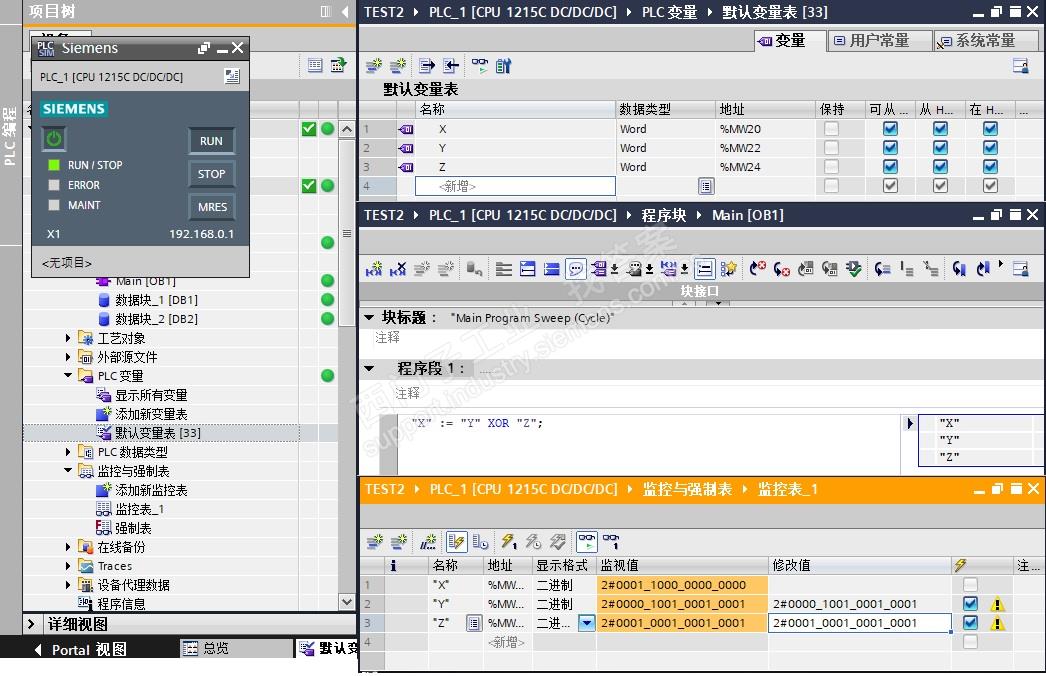1046x676 pixels.
Task: Click the 新增 name field in variable table
Action: (x=515, y=186)
